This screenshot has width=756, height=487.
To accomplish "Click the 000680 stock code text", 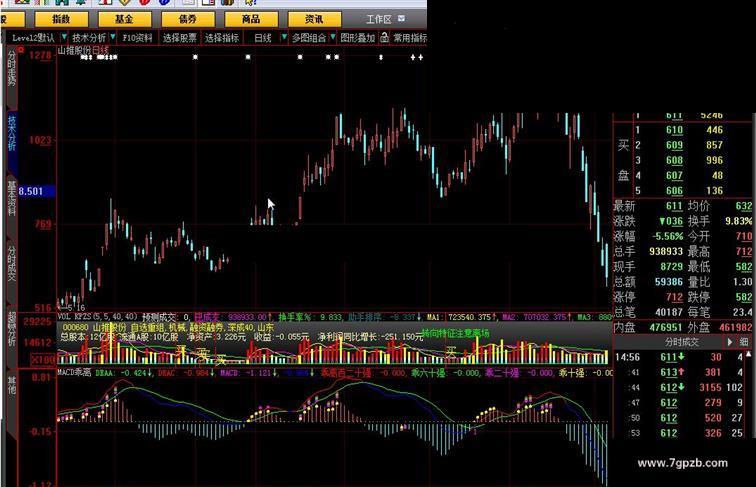I will 75,328.
